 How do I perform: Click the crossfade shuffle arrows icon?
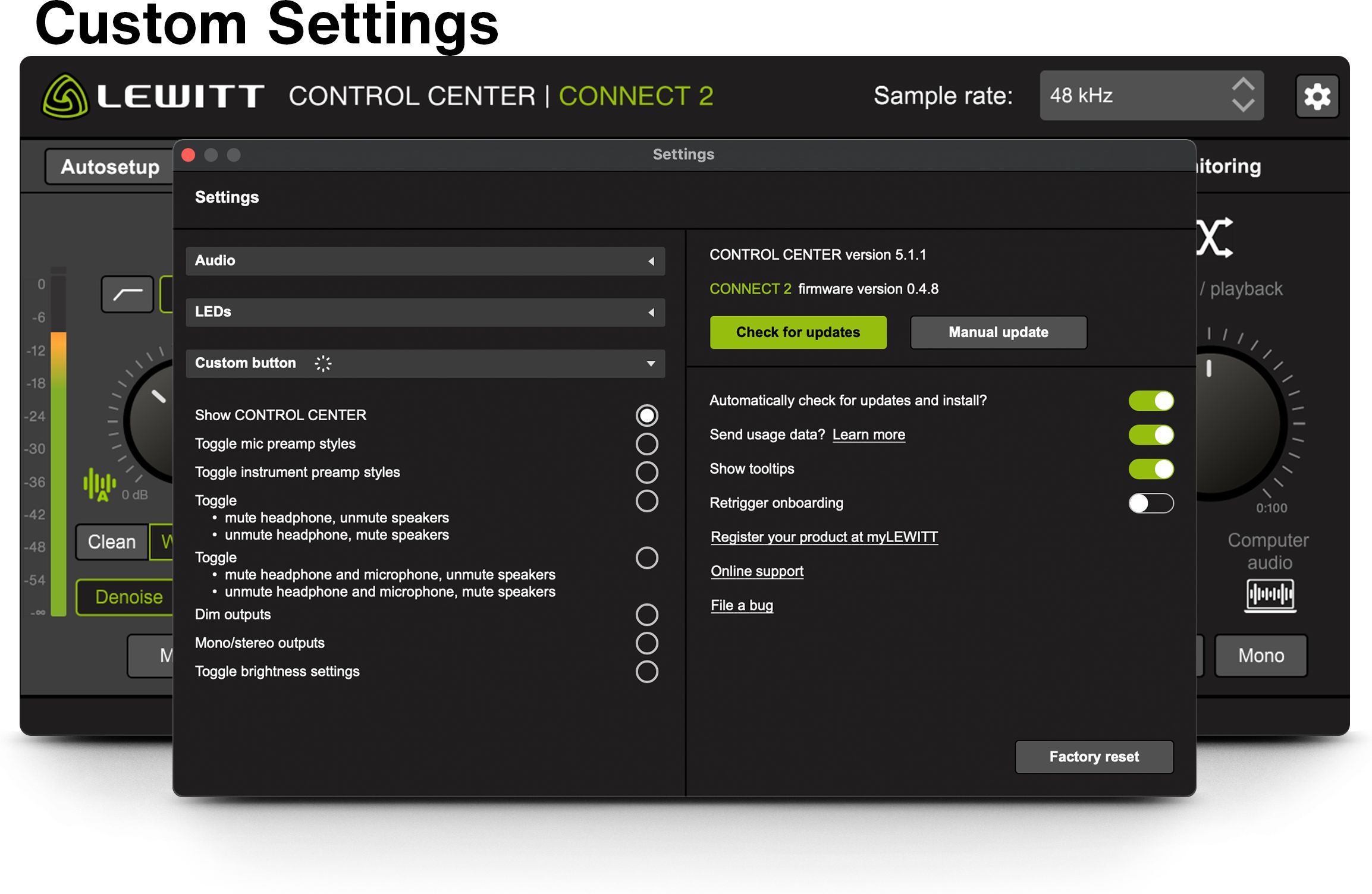click(x=1215, y=238)
